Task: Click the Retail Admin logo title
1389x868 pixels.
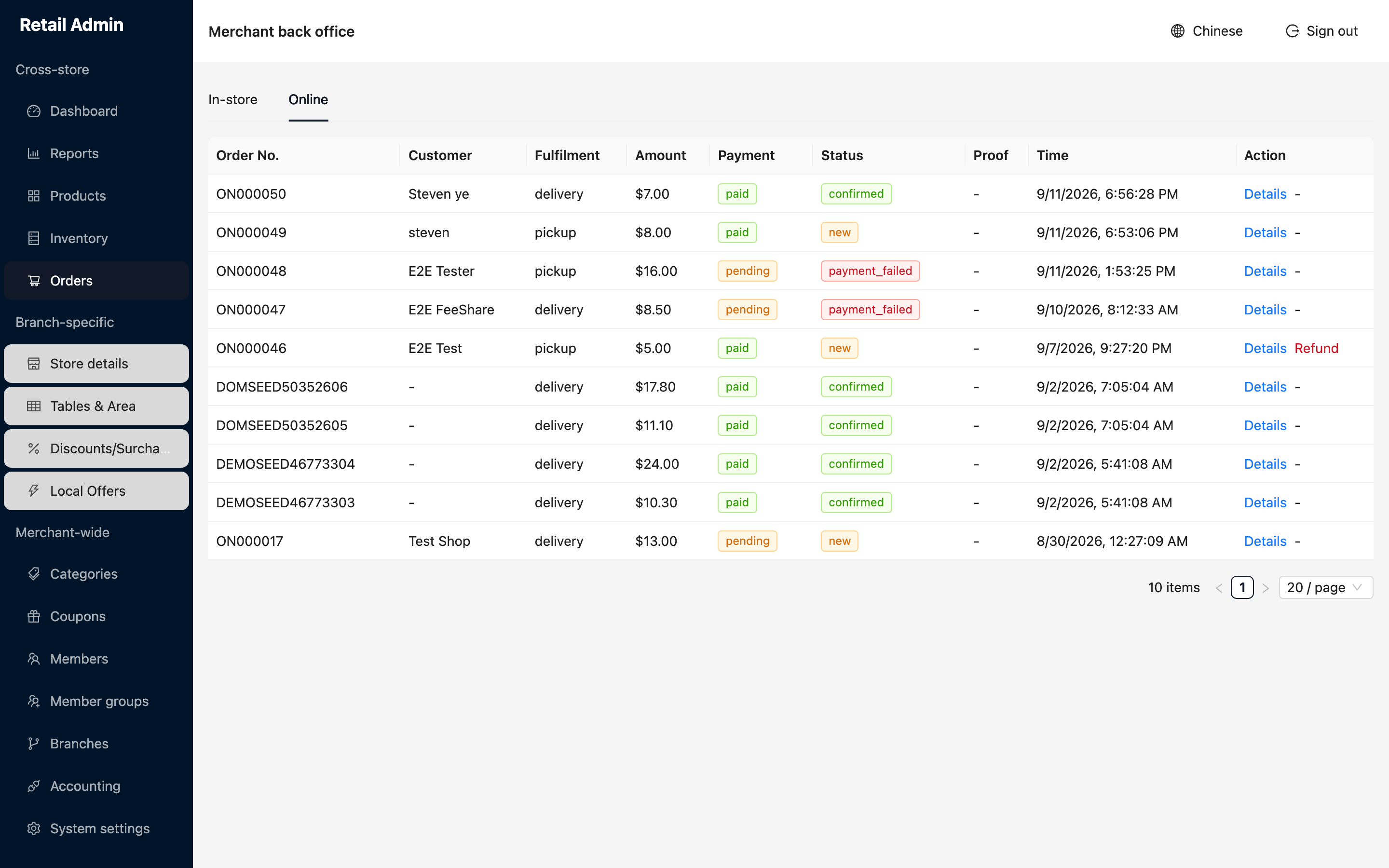Action: click(x=71, y=25)
